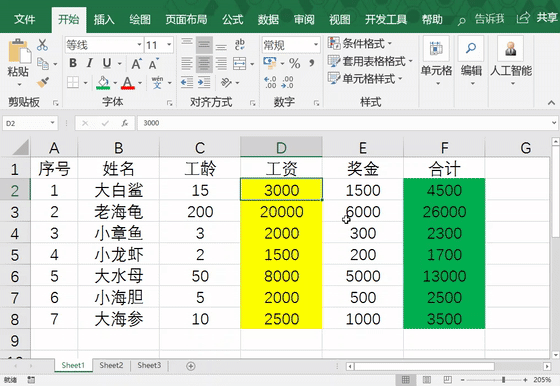Switch to the Page Layout (页面布局) tab
The image size is (560, 386).
(186, 19)
